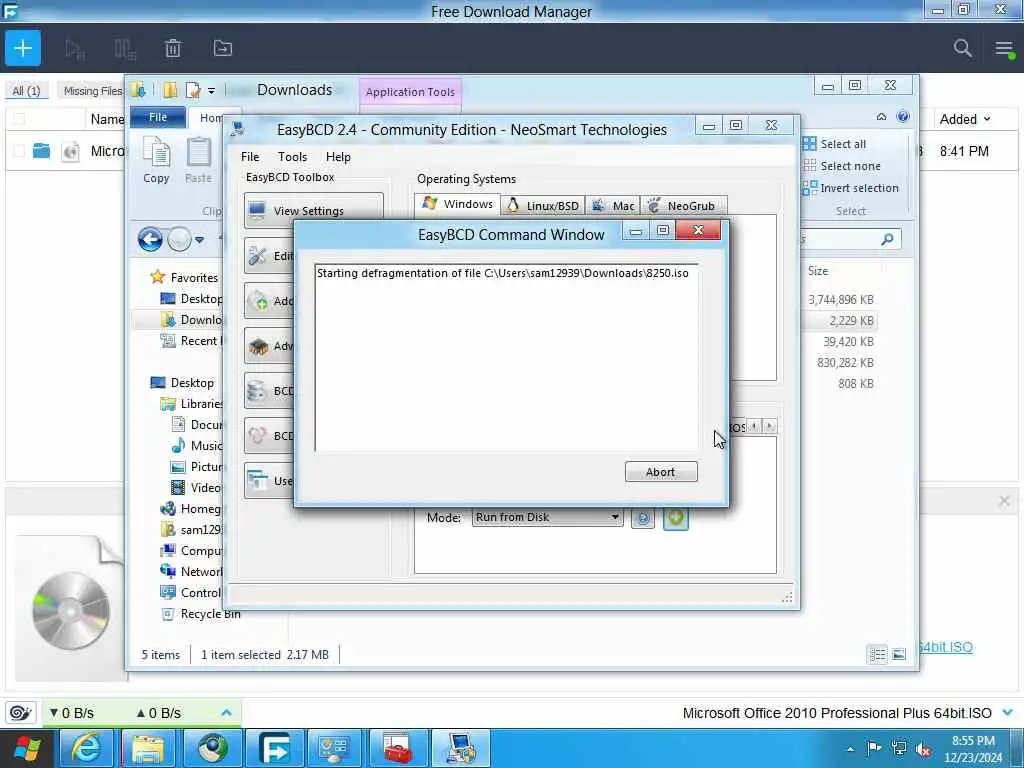Tick the select-all checkbox in the downloads list header
1024x768 pixels.
tap(20, 119)
